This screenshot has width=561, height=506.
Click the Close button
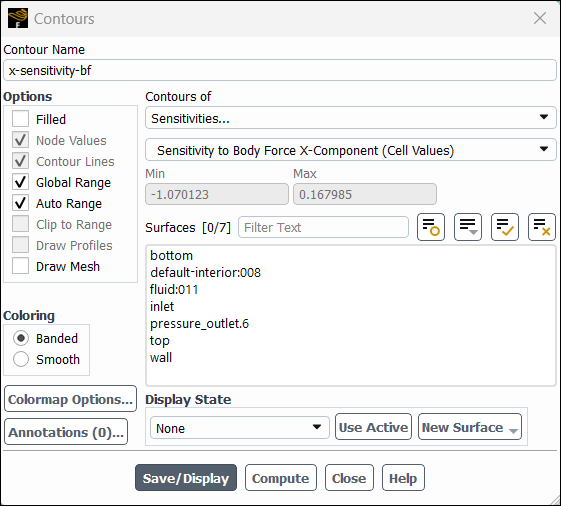349,478
